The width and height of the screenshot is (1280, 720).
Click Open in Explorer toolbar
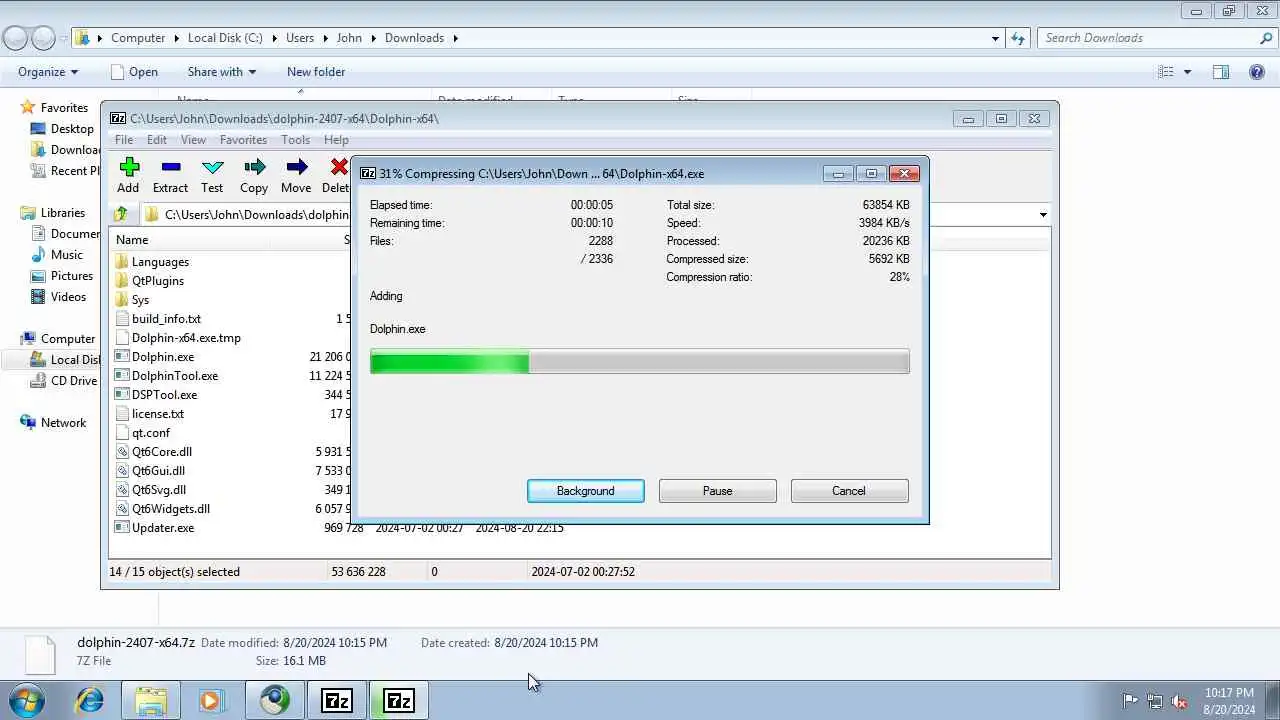click(134, 72)
